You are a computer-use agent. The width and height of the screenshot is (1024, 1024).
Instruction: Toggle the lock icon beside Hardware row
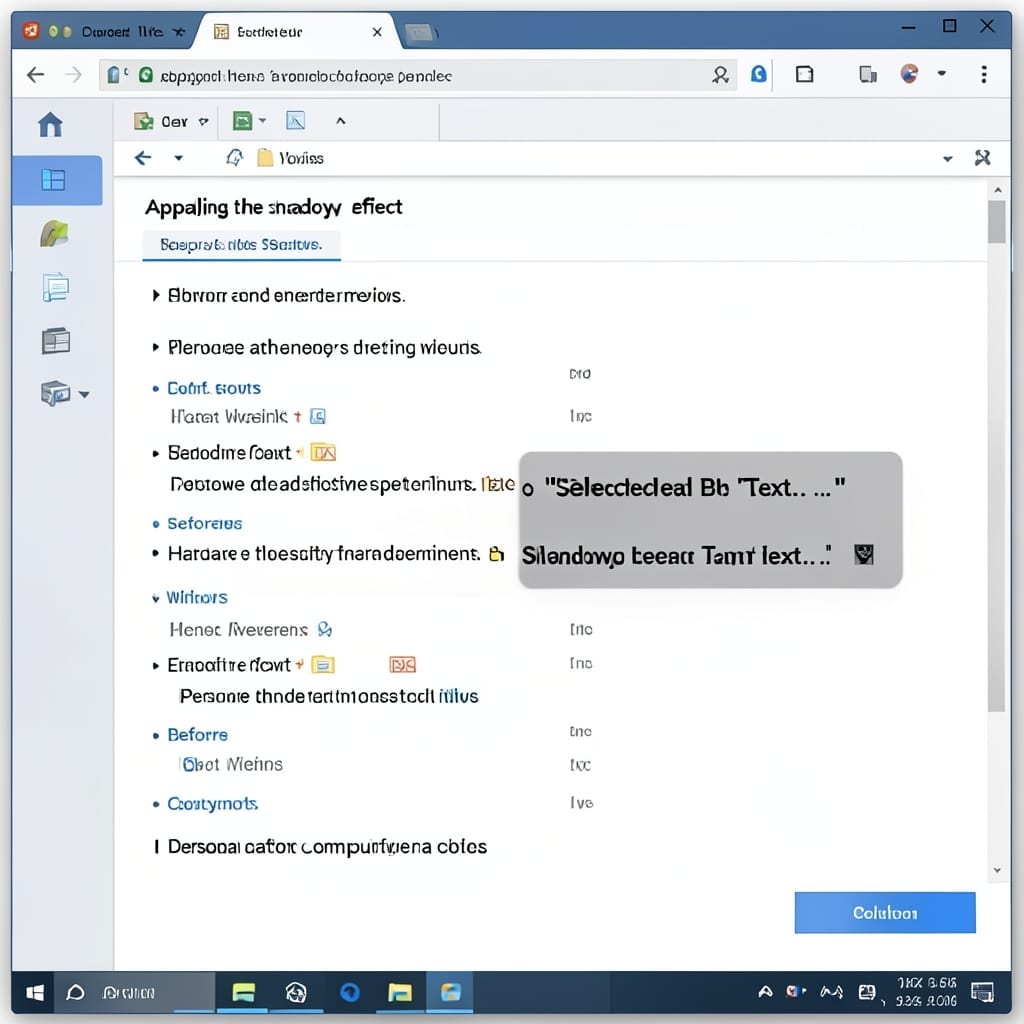tap(496, 554)
